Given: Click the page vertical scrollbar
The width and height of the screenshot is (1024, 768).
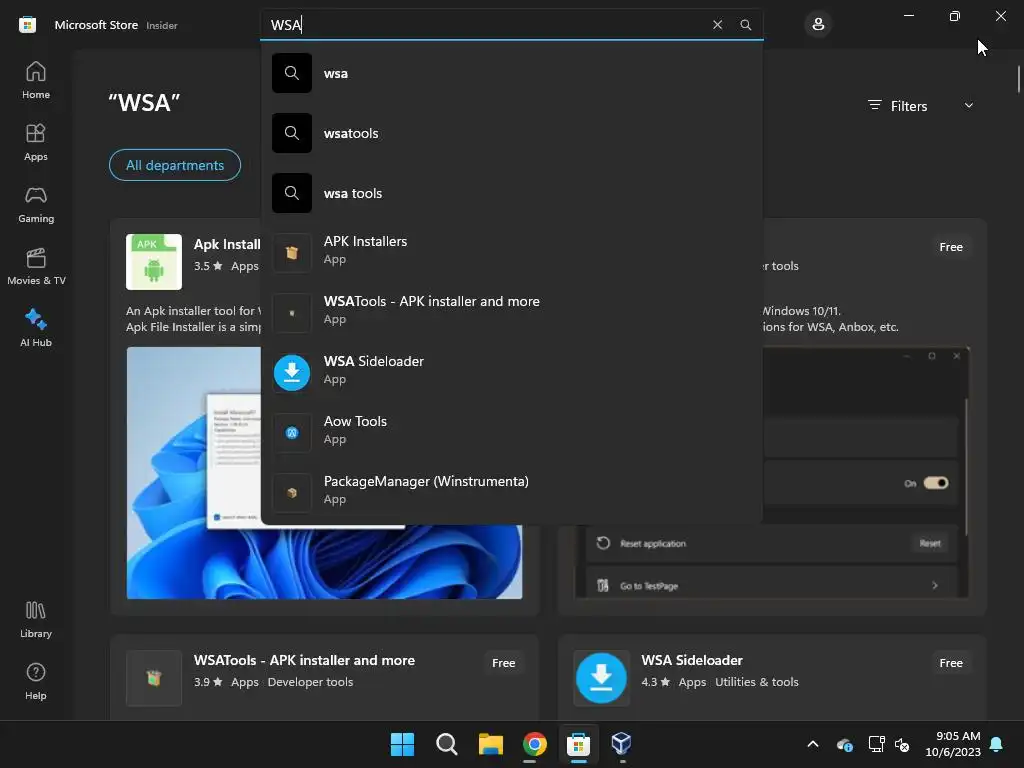Looking at the screenshot, I should point(1019,80).
